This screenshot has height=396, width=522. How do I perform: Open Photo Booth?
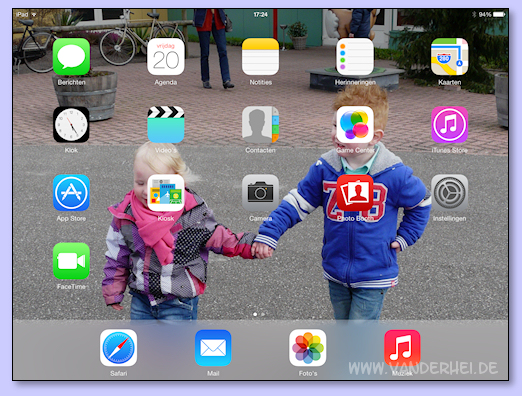tap(355, 193)
